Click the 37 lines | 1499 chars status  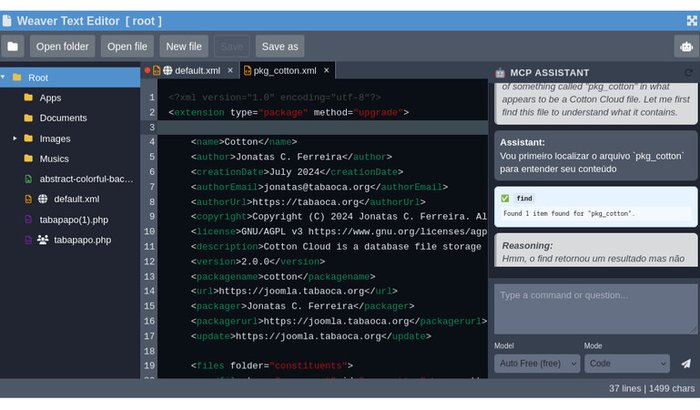point(651,389)
